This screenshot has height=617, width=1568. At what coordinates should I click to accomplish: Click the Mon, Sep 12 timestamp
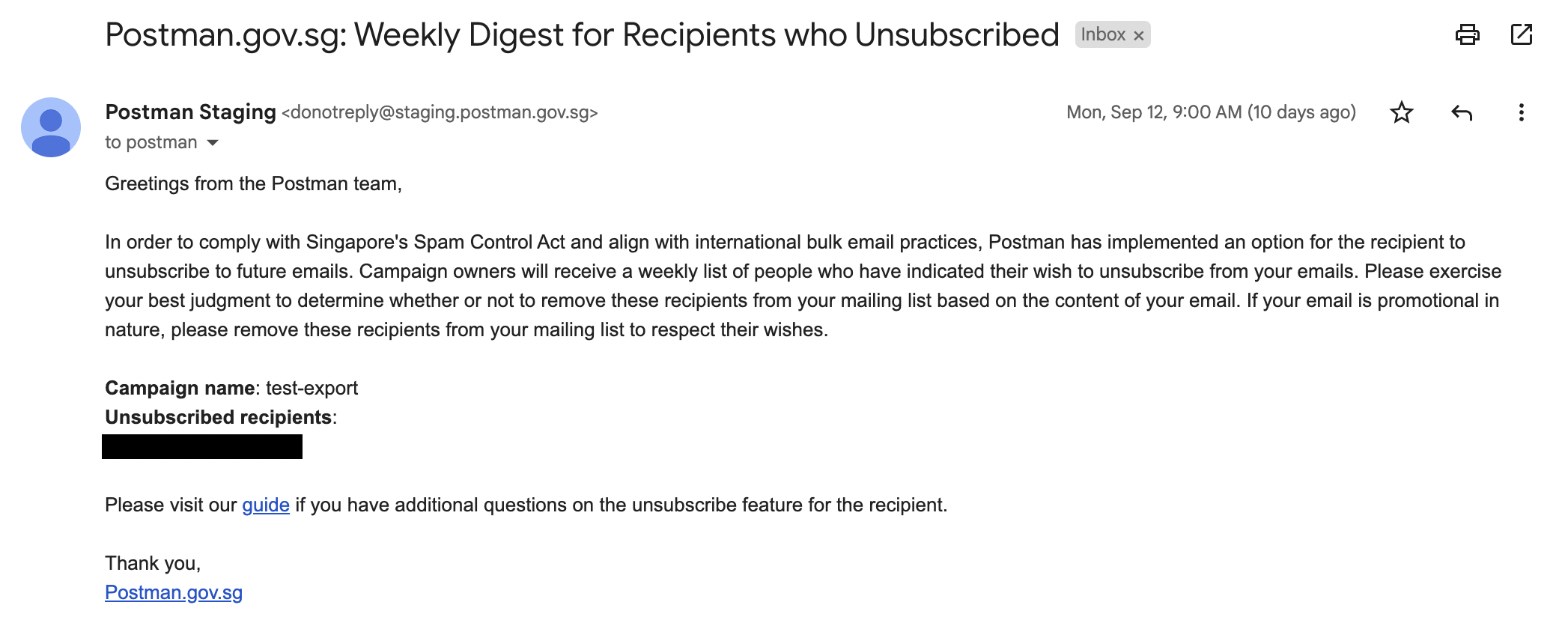(1210, 112)
